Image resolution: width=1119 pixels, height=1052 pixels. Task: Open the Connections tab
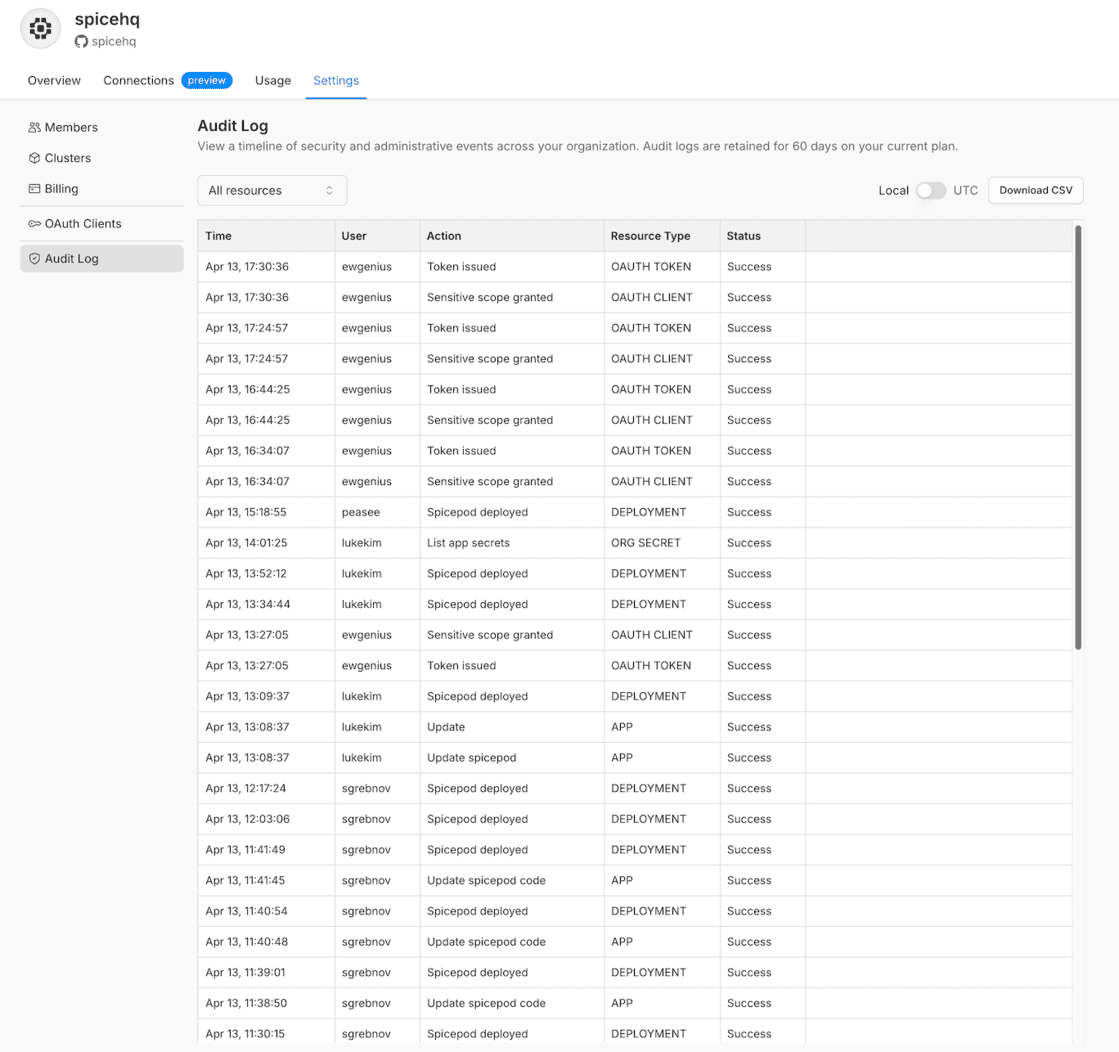coord(138,80)
